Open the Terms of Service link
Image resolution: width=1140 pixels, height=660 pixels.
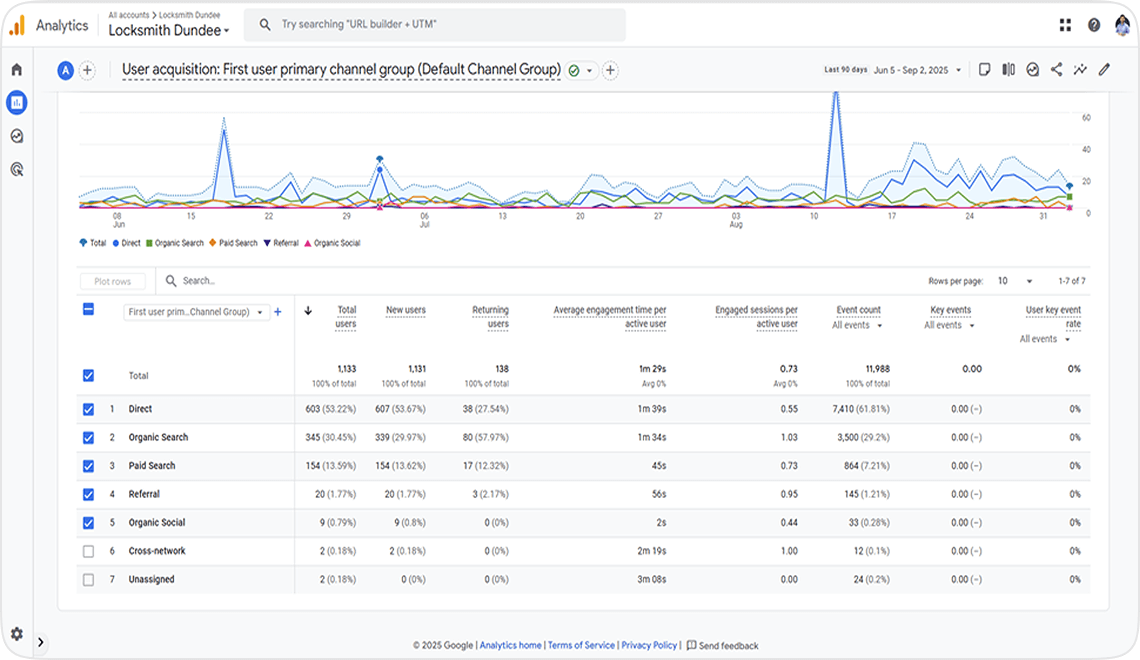[581, 645]
